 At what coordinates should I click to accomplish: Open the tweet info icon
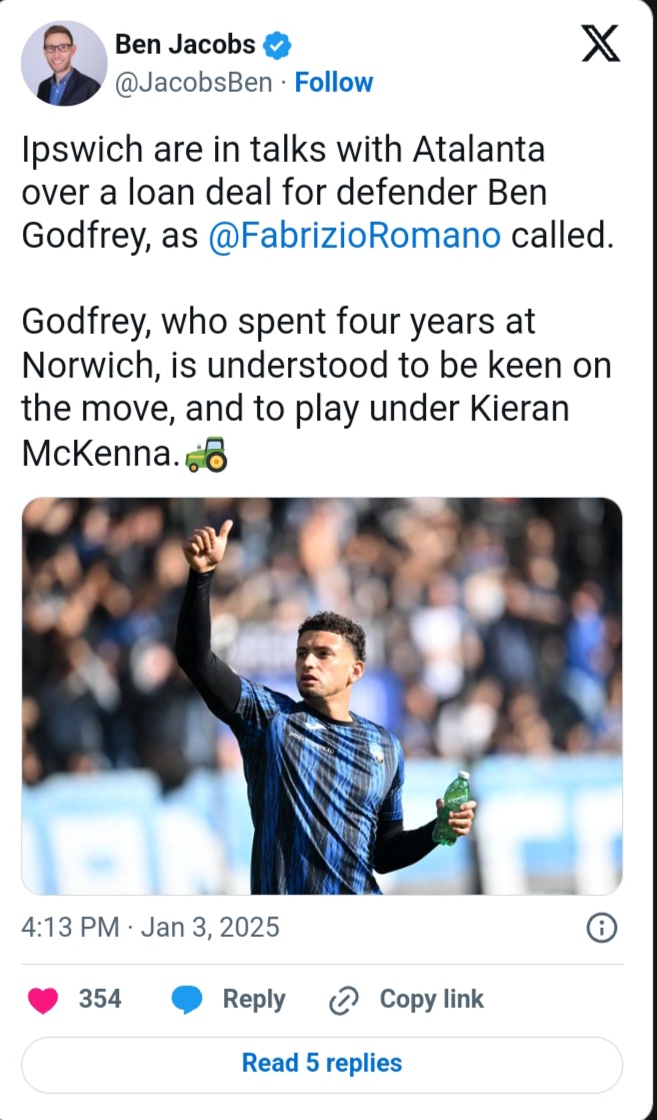pyautogui.click(x=600, y=928)
